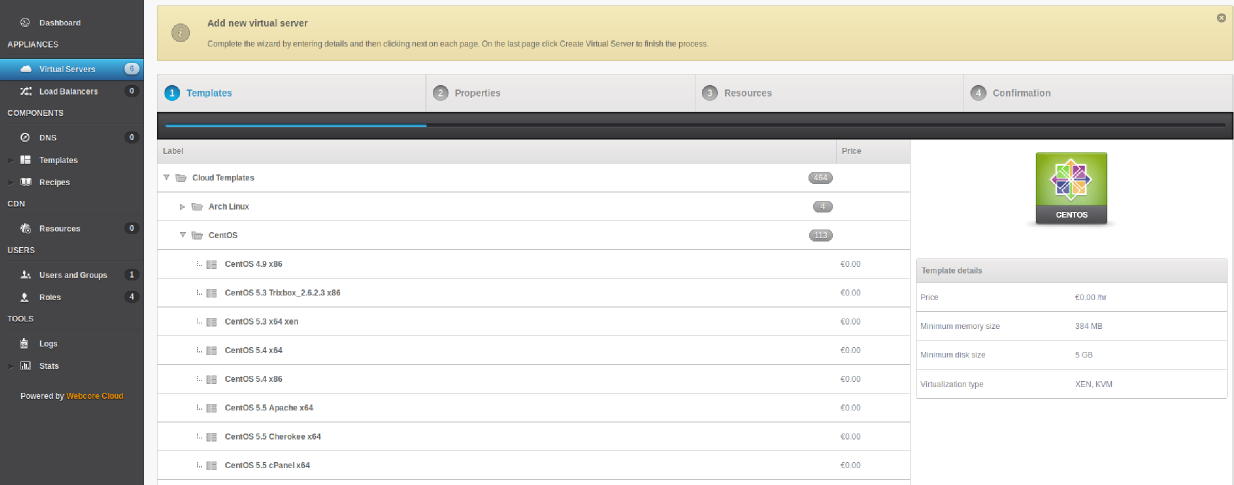Click the CentOS logo thumbnail
Screen dimensions: 1234x485
click(x=1071, y=189)
